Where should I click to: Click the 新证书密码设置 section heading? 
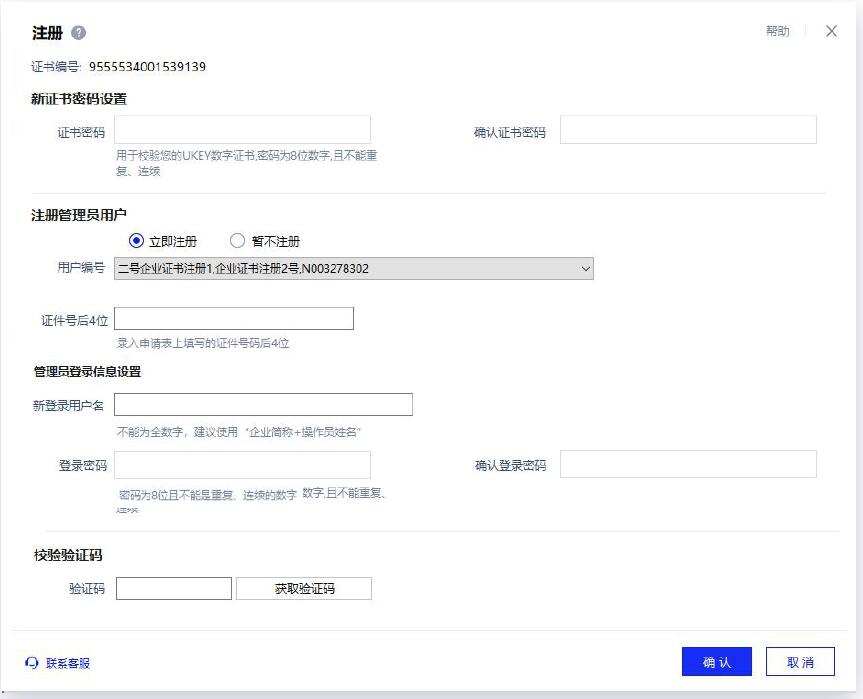79,99
